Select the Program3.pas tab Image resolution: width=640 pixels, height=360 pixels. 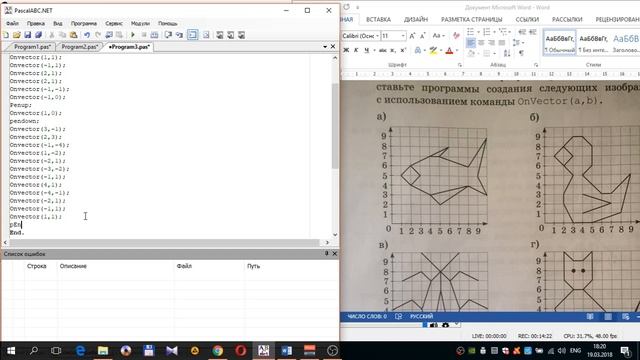click(129, 47)
